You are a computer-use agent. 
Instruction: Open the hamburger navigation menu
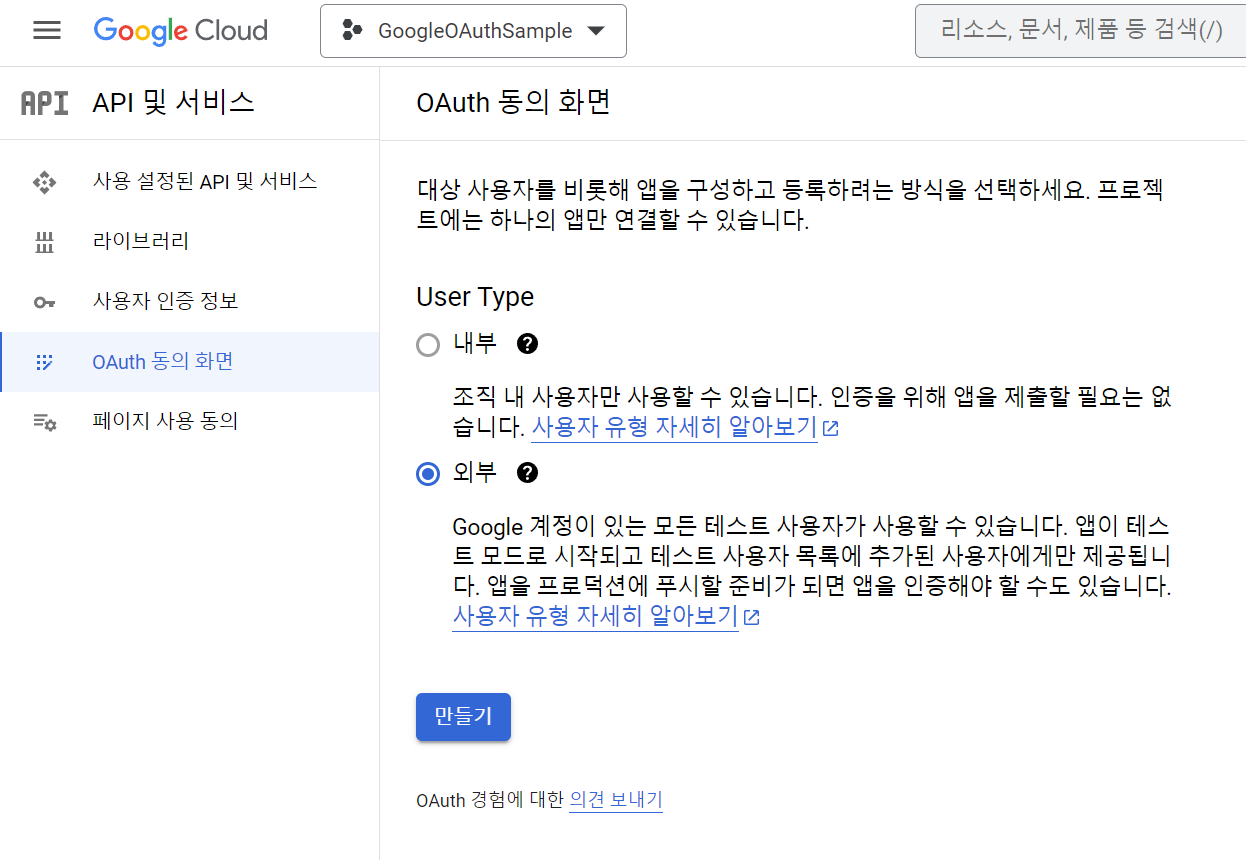click(x=47, y=31)
